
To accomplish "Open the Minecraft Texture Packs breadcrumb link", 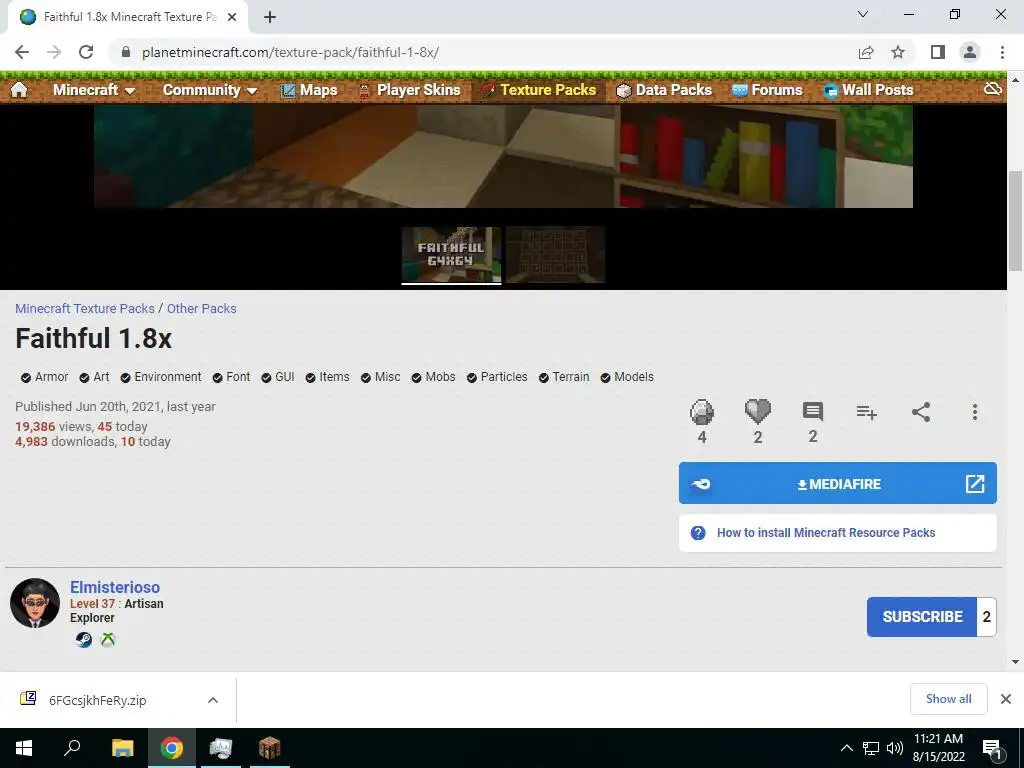I will 85,308.
